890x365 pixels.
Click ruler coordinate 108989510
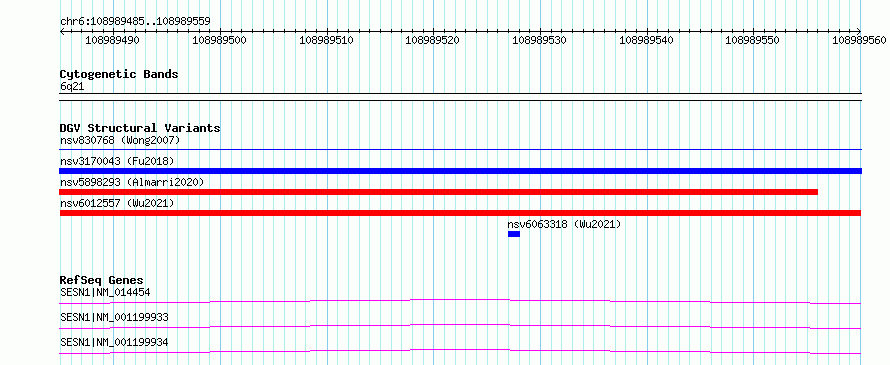326,40
